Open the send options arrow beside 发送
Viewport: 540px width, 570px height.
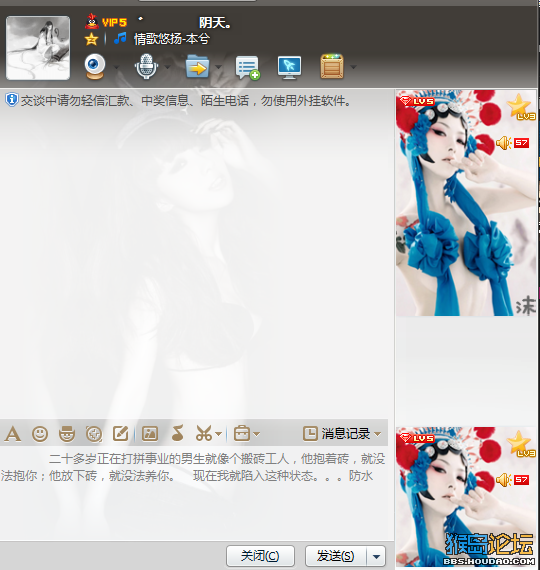pos(376,556)
